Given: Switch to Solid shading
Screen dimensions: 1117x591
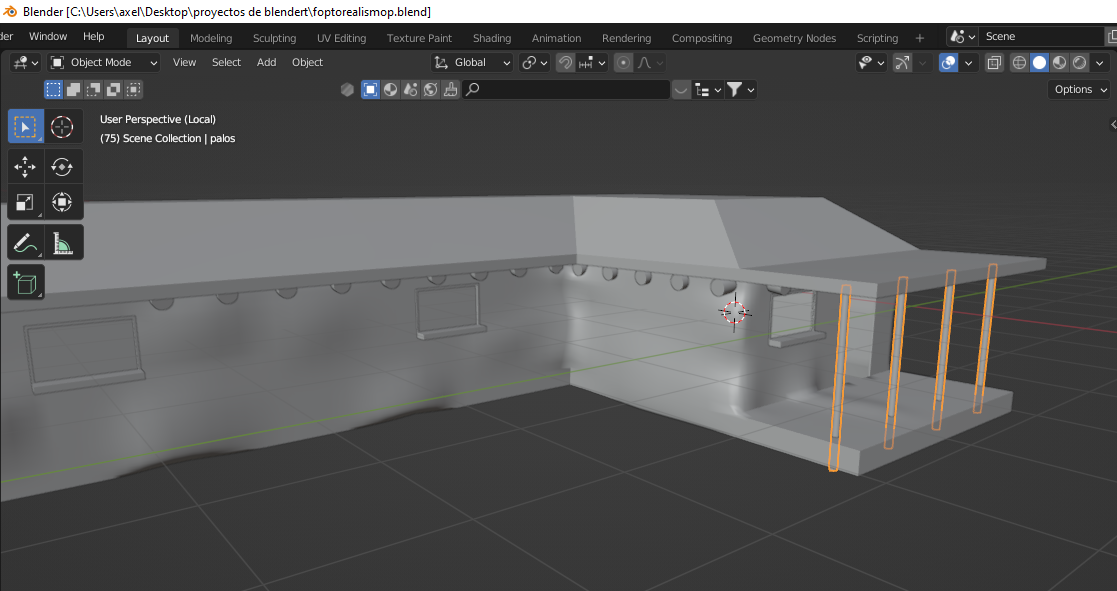Looking at the screenshot, I should [1039, 63].
